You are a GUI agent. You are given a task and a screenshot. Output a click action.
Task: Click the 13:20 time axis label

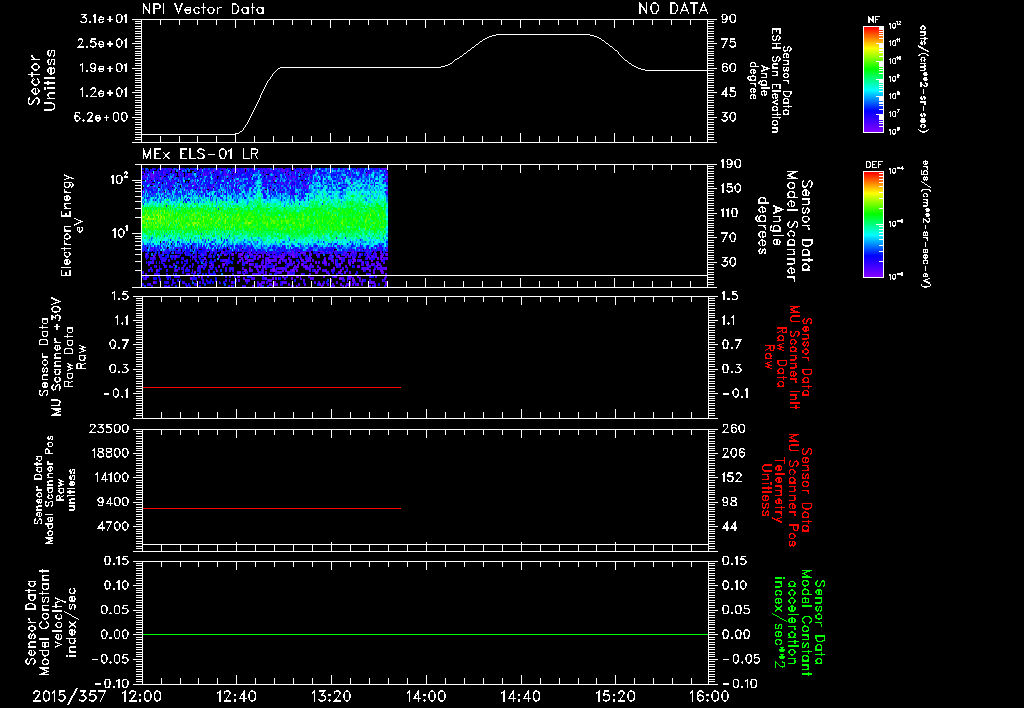pos(331,696)
